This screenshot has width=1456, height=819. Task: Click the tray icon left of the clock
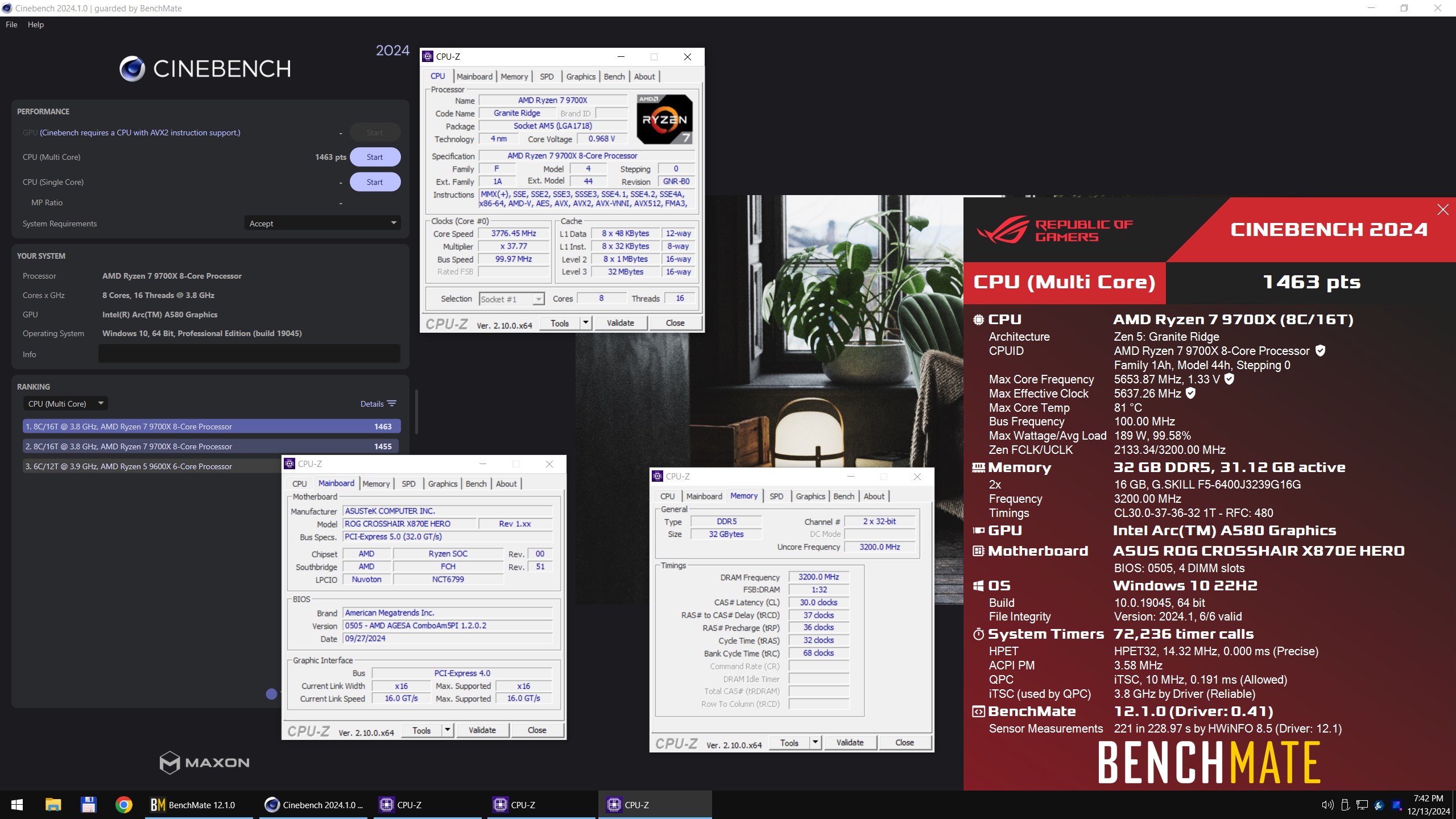[x=1396, y=805]
